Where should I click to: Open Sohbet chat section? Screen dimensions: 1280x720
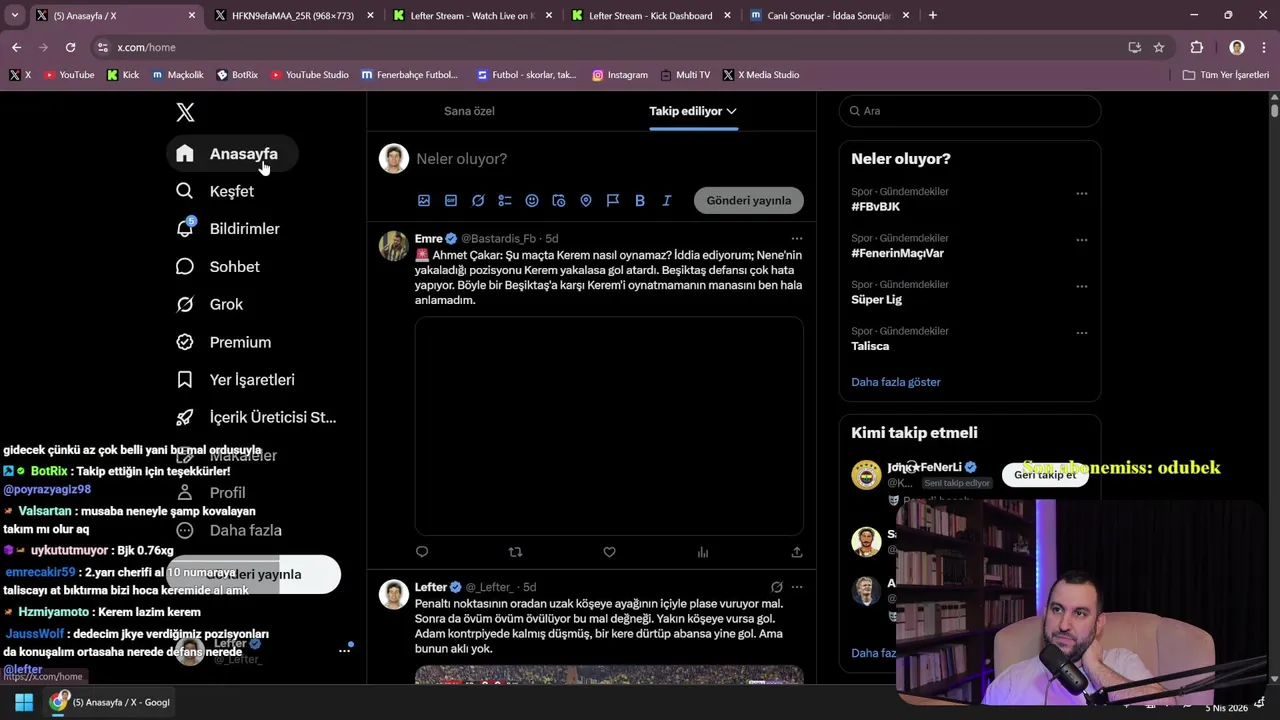click(218, 267)
